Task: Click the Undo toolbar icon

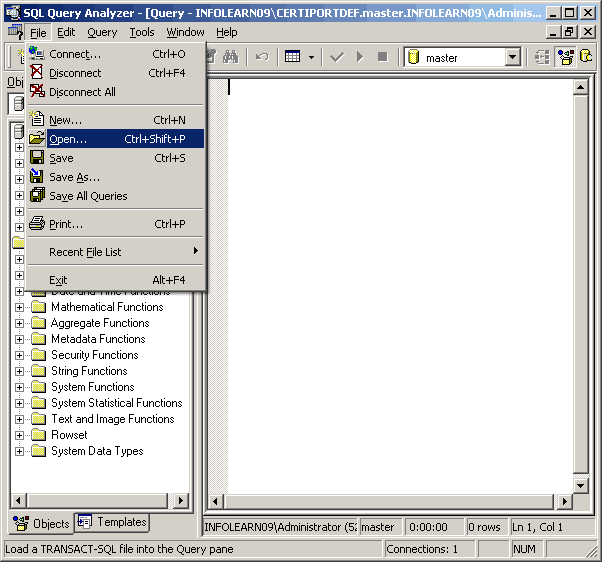Action: tap(262, 57)
